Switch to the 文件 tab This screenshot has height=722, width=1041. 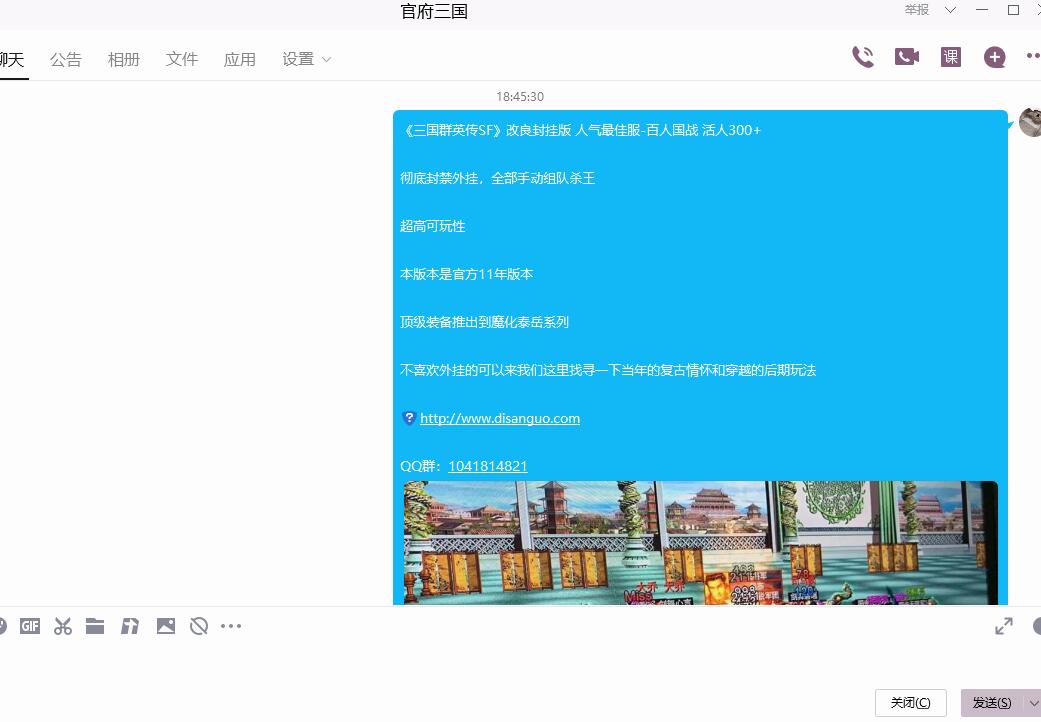tap(182, 60)
